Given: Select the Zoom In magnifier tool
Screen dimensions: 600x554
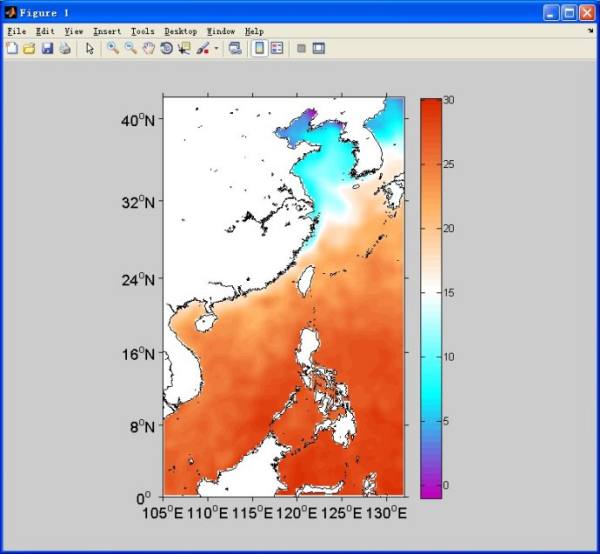Looking at the screenshot, I should (x=112, y=48).
